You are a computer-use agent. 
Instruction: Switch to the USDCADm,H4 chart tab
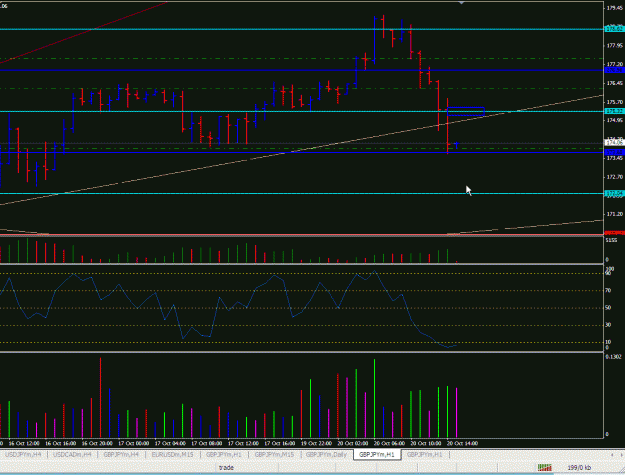coord(72,455)
